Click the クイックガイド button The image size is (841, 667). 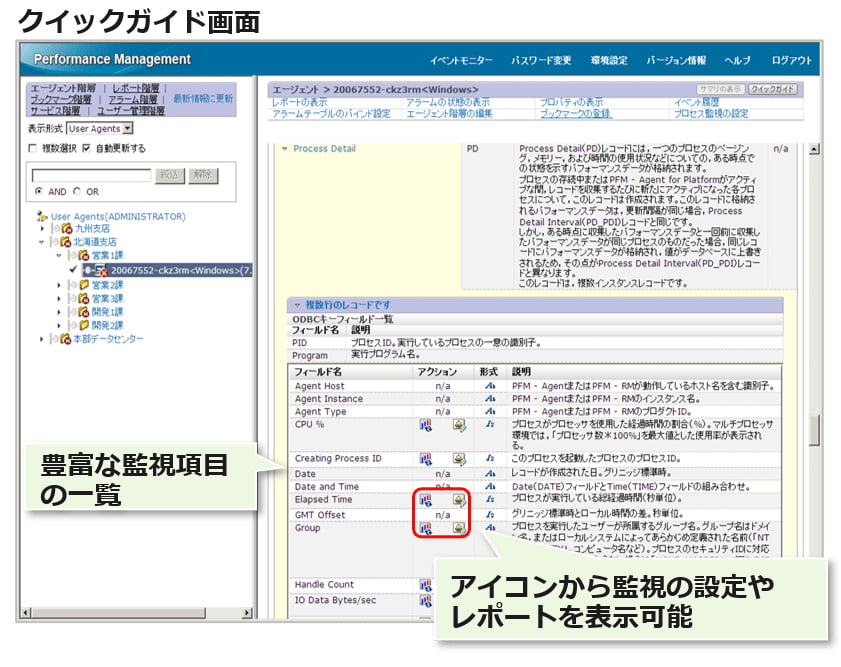(x=773, y=89)
